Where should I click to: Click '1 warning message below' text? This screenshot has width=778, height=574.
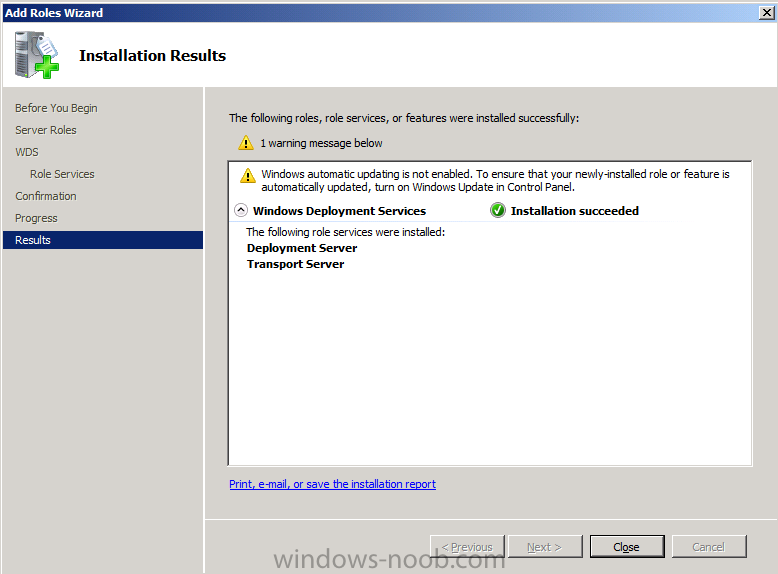[321, 143]
